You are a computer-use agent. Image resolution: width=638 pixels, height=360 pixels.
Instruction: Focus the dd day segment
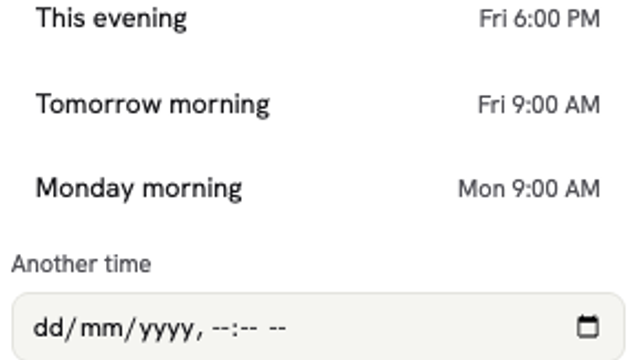(x=48, y=327)
